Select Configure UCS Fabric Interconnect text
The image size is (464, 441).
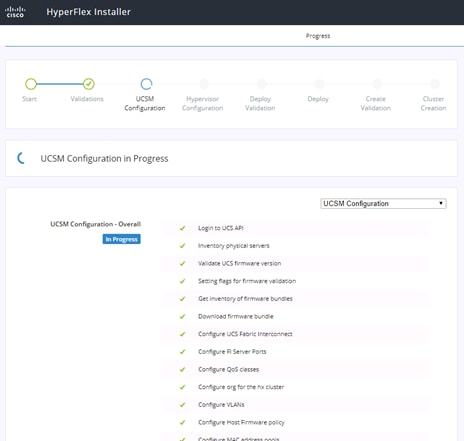245,334
